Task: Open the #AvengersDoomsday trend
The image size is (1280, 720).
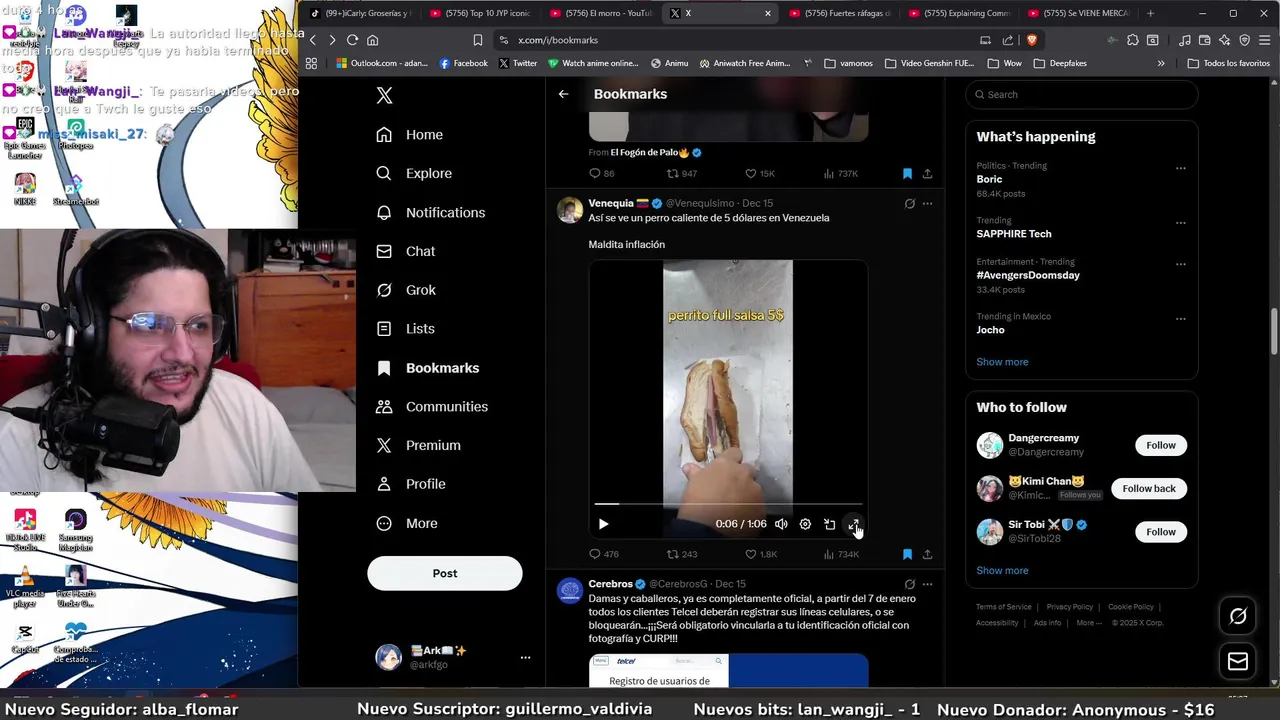Action: click(x=1028, y=275)
